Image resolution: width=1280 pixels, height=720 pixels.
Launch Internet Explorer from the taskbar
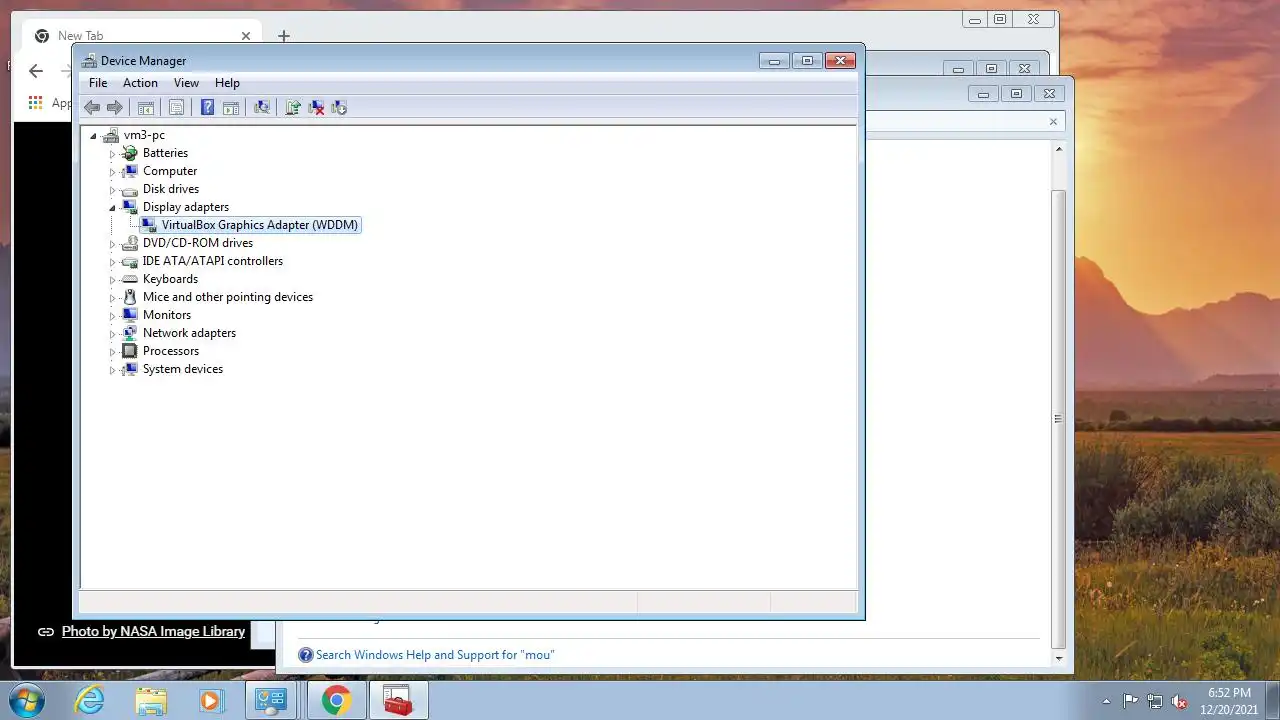[90, 700]
